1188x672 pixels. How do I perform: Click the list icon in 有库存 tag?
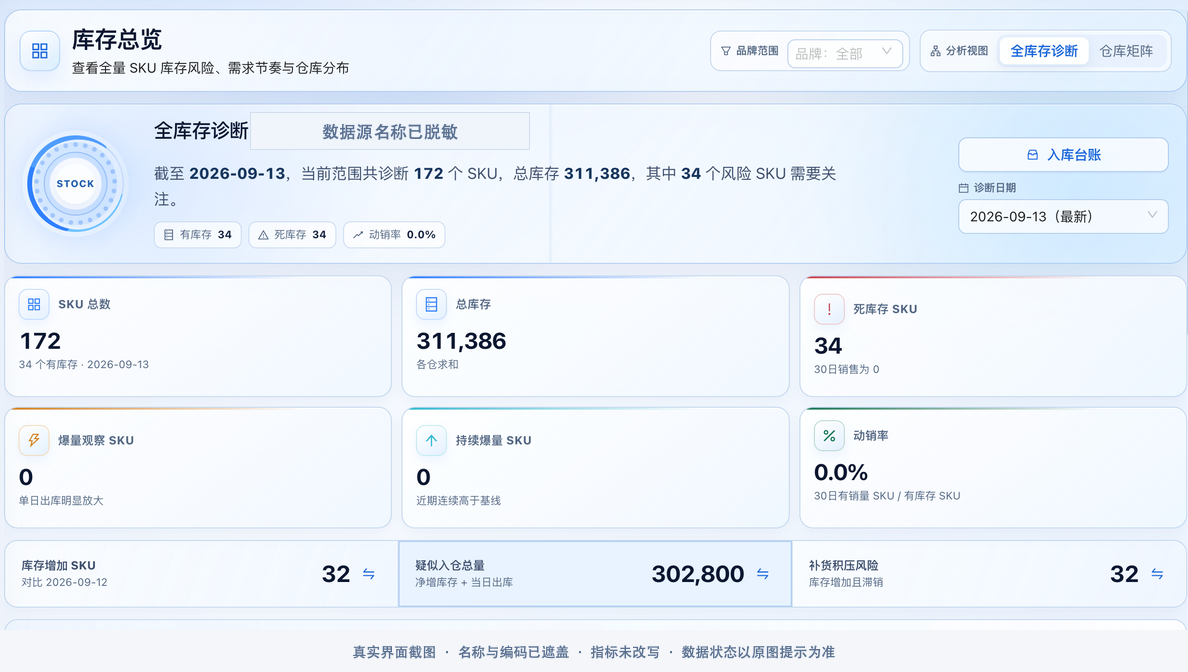point(169,235)
